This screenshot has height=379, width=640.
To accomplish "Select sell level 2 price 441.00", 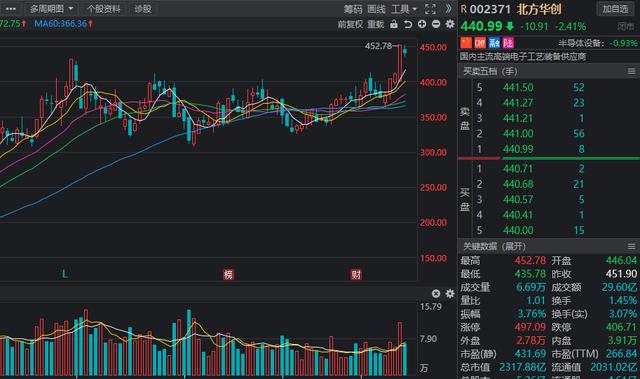I will 518,133.
